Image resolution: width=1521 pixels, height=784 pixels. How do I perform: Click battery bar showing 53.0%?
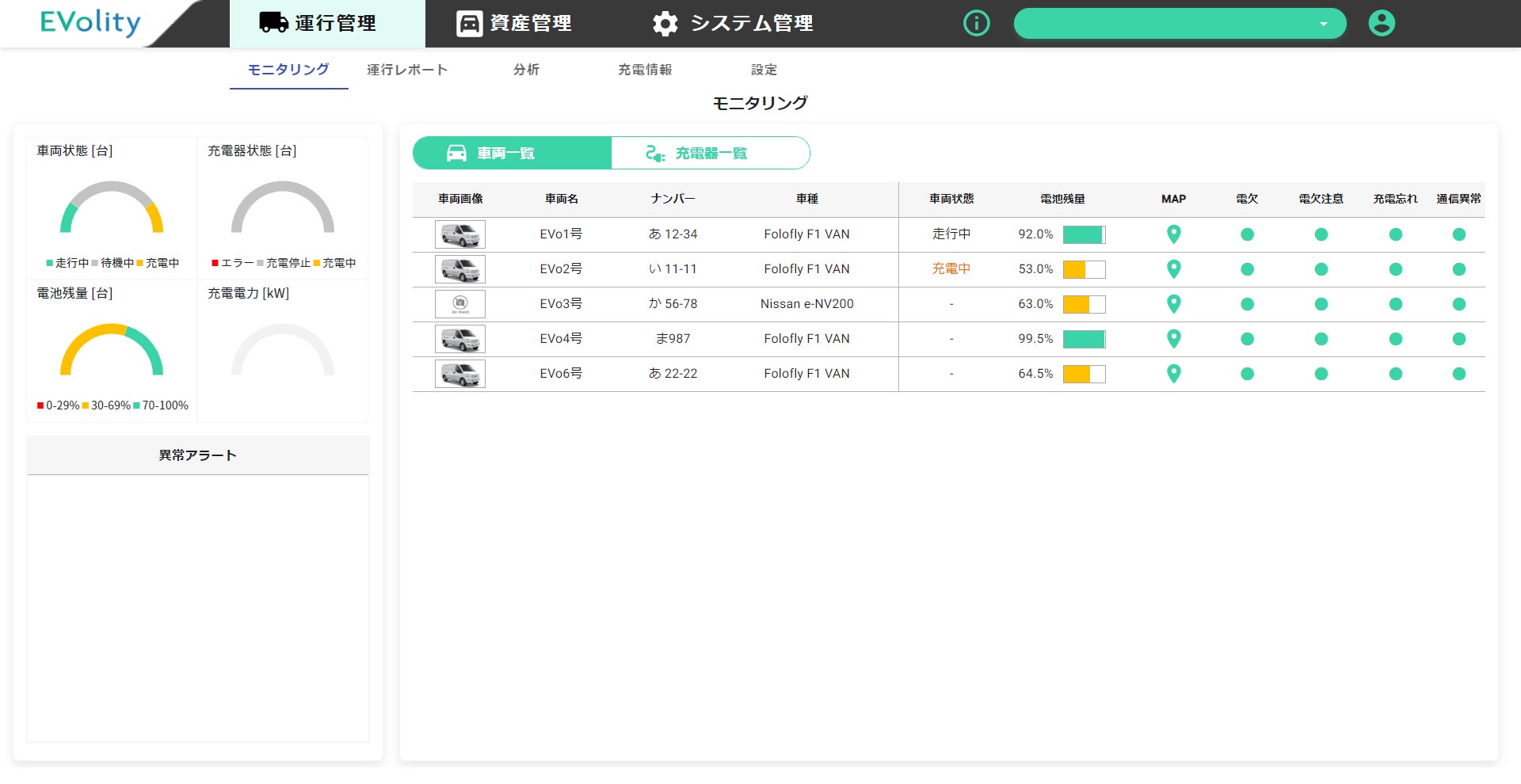pos(1084,269)
